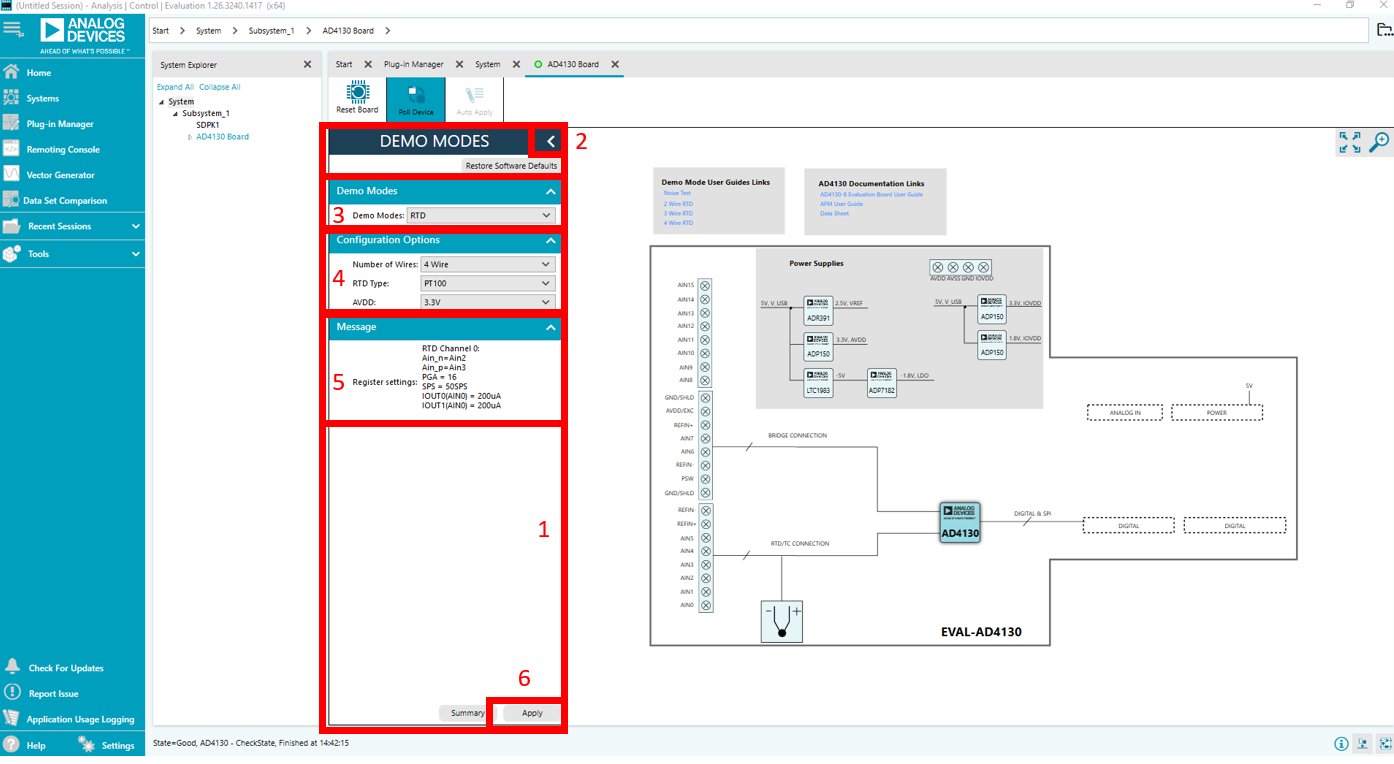Switch to the Start tab

tap(344, 64)
